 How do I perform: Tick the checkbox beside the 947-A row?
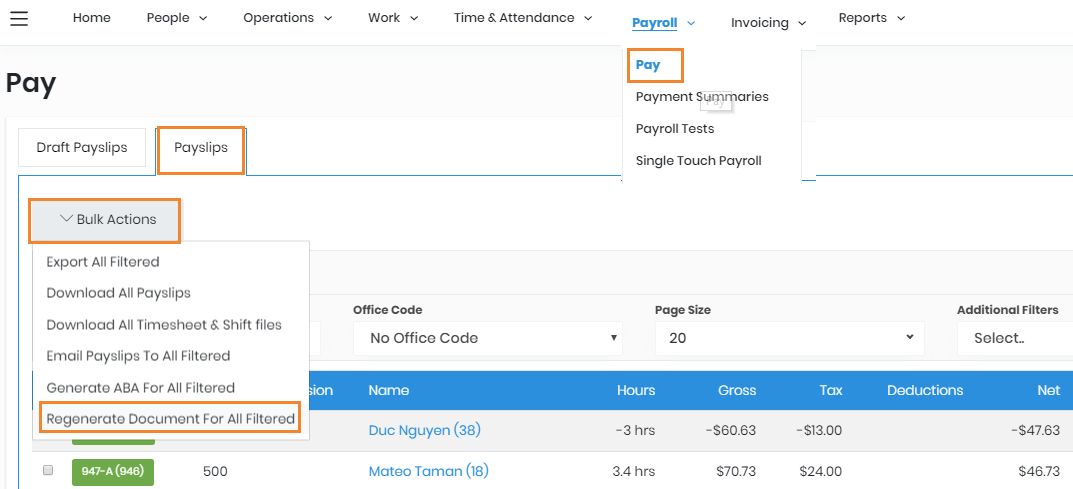point(48,470)
